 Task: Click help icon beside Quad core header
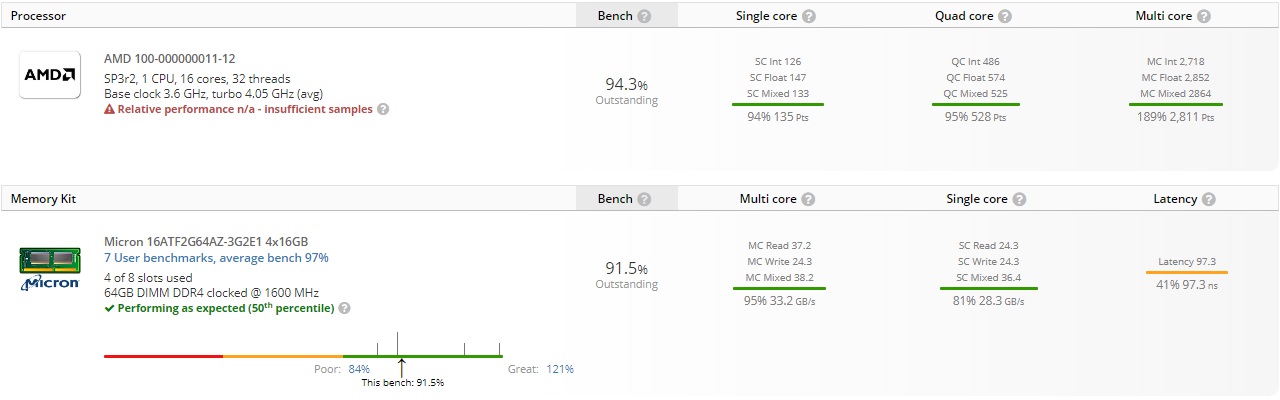pyautogui.click(x=1005, y=17)
